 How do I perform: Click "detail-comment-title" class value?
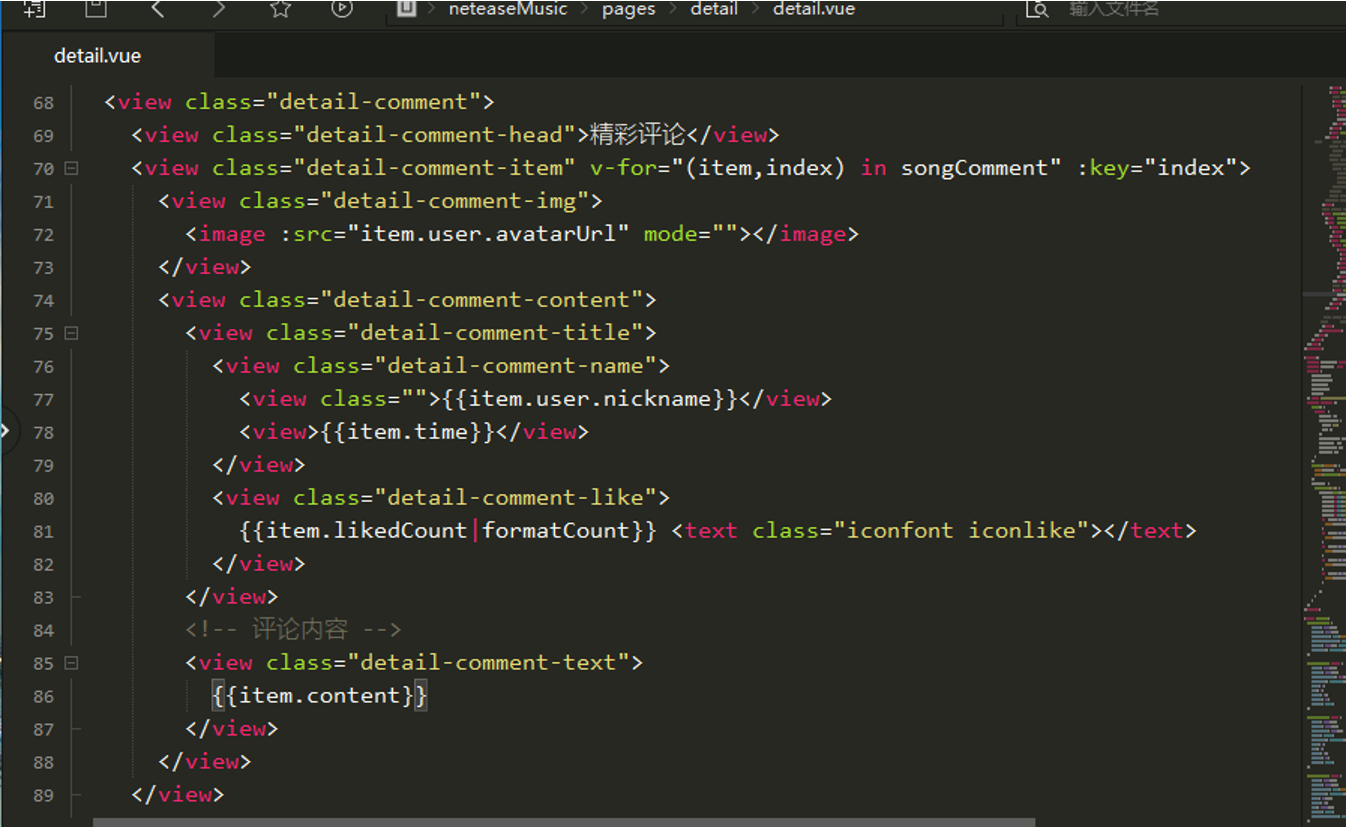coord(495,332)
